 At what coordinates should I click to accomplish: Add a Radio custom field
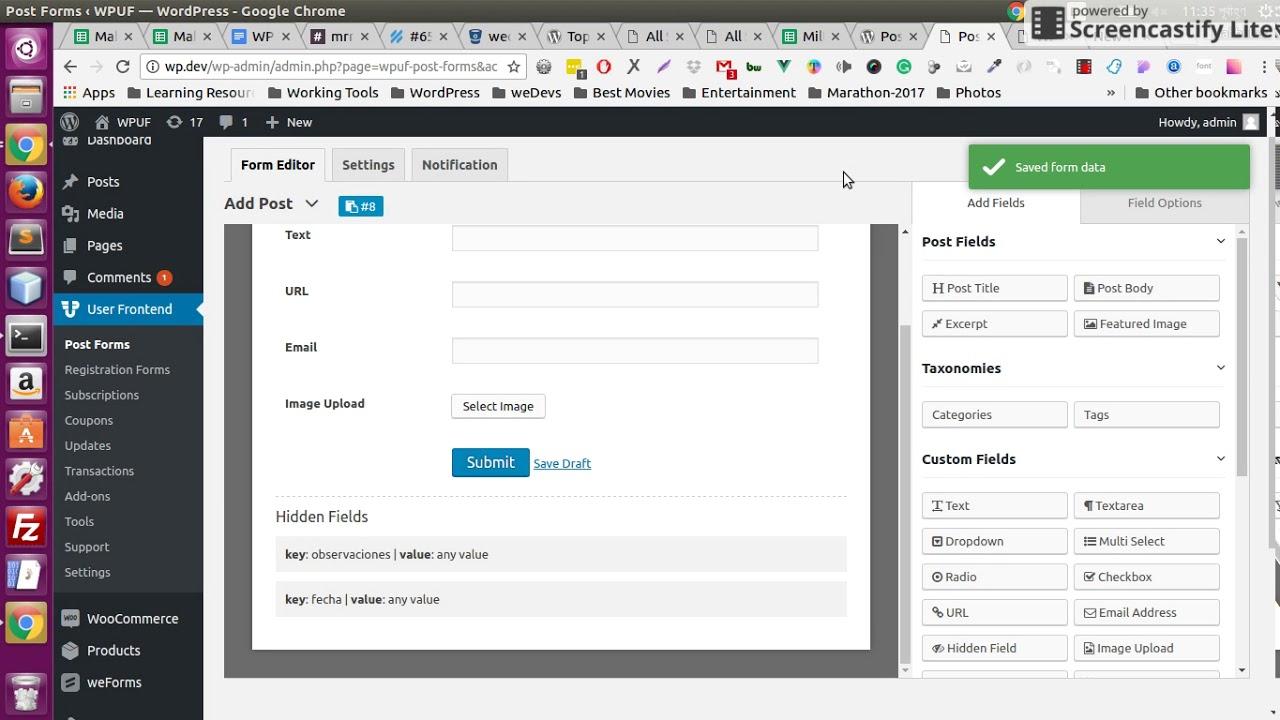995,577
